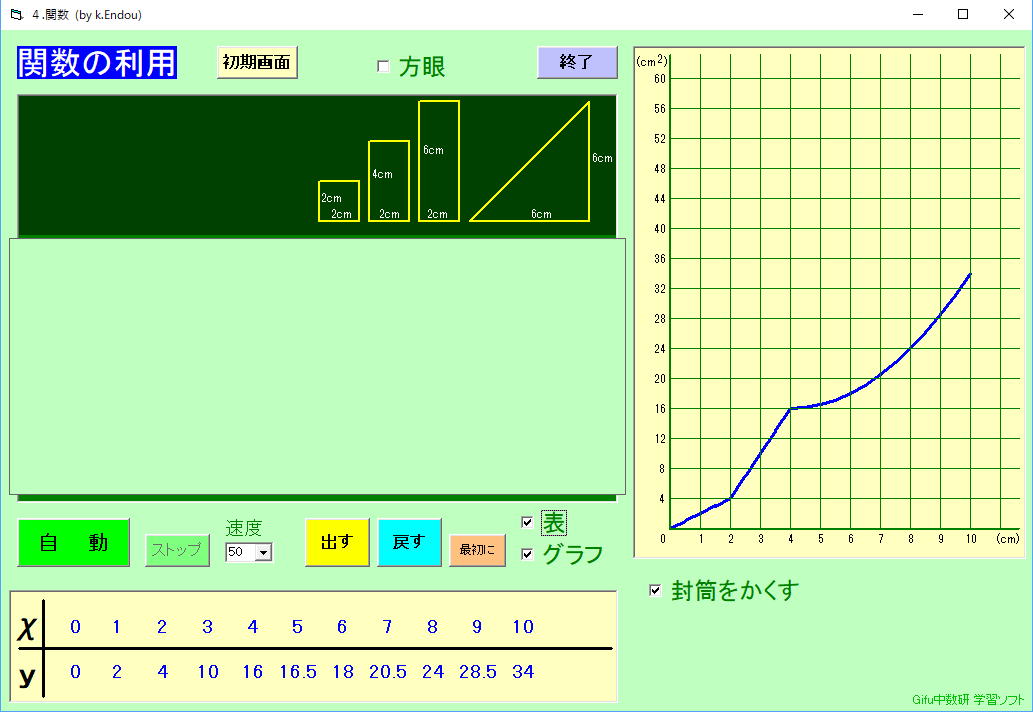Screen dimensions: 1033x712
Task: Uncheck the 表 table checkbox
Action: pos(527,522)
